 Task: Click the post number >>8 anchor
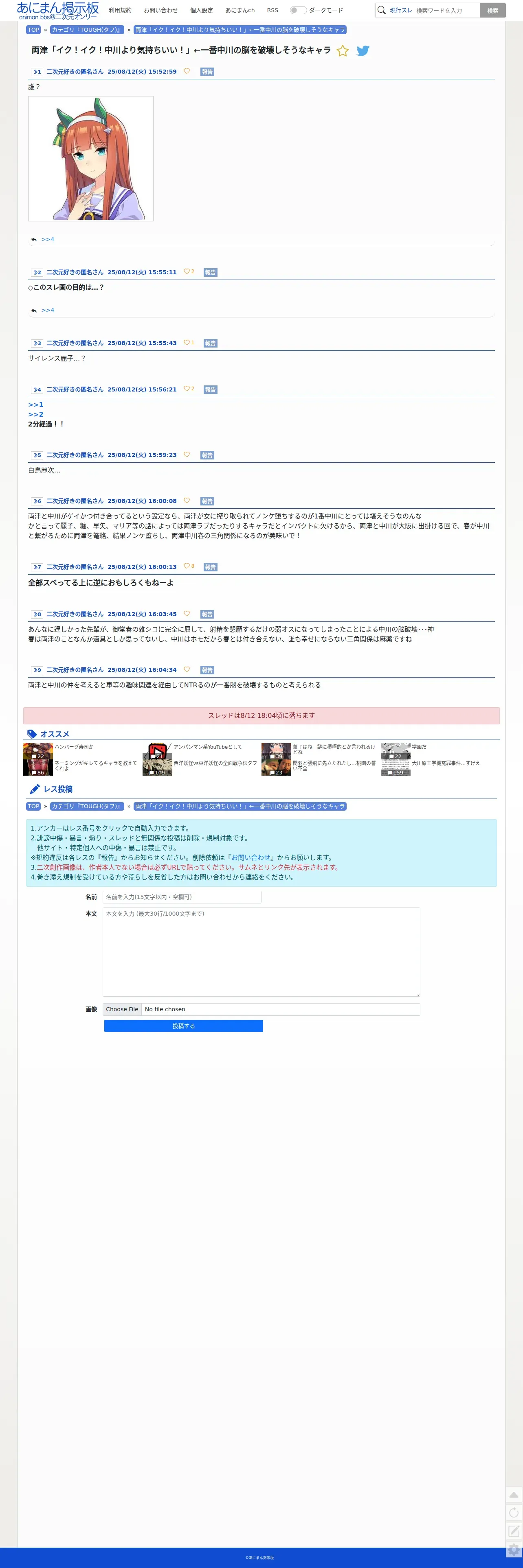(x=37, y=614)
